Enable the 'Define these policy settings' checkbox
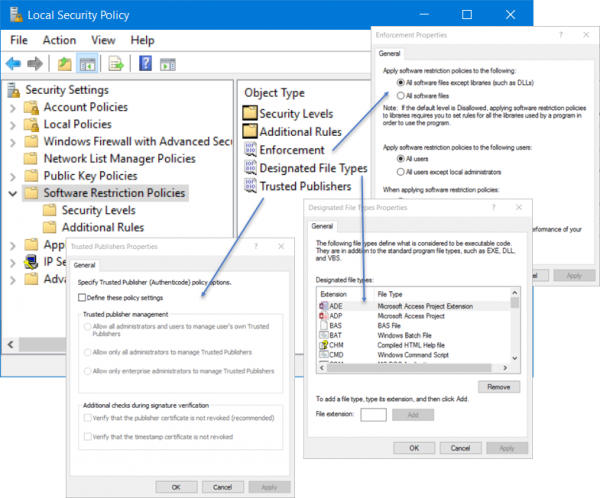 pos(82,298)
